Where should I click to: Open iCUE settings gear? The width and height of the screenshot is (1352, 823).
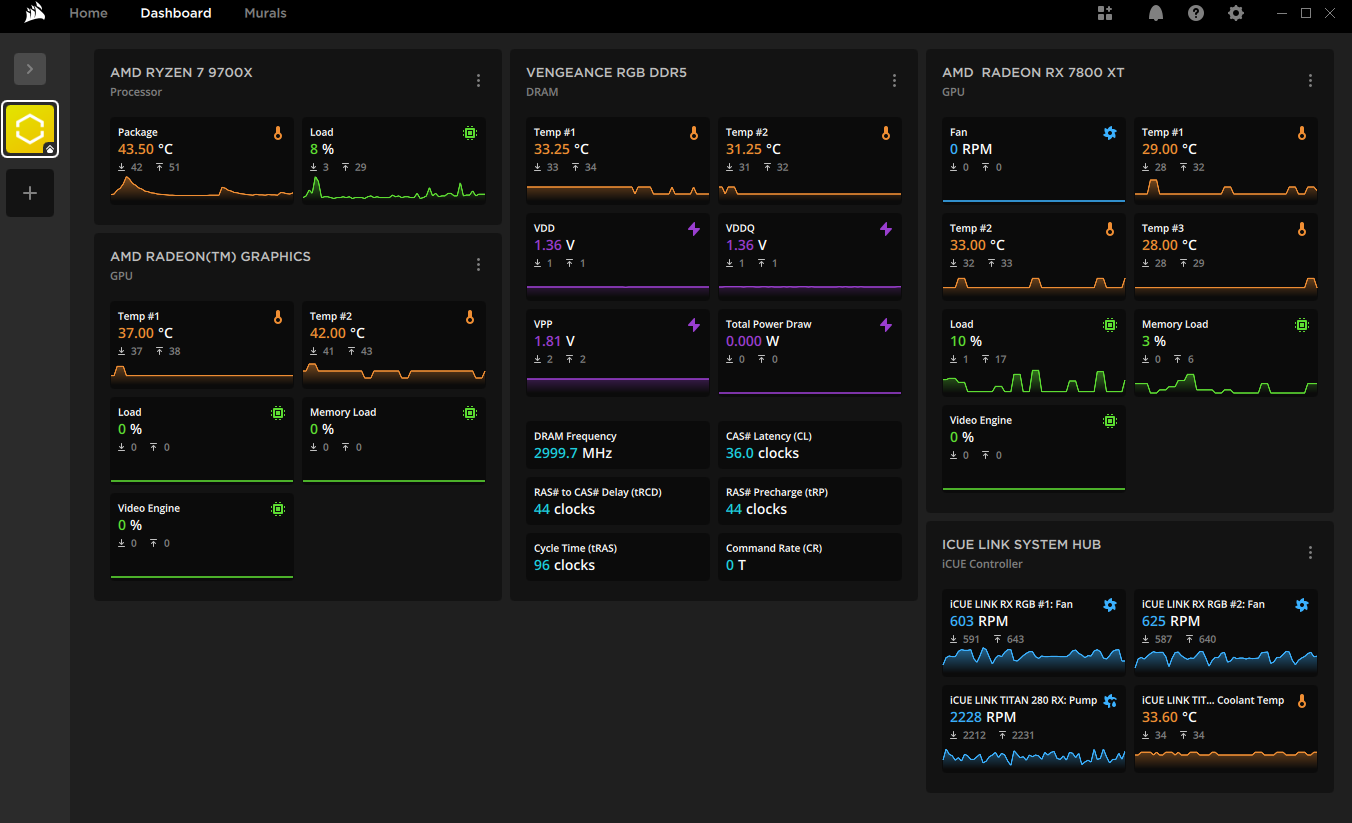pyautogui.click(x=1236, y=13)
